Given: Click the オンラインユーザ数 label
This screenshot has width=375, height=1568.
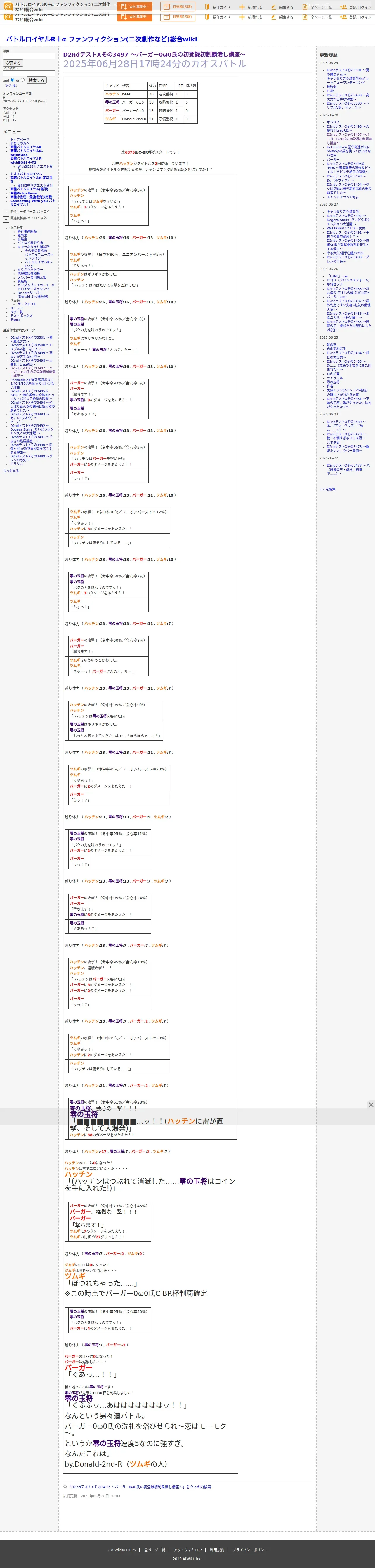Looking at the screenshot, I should [x=17, y=93].
